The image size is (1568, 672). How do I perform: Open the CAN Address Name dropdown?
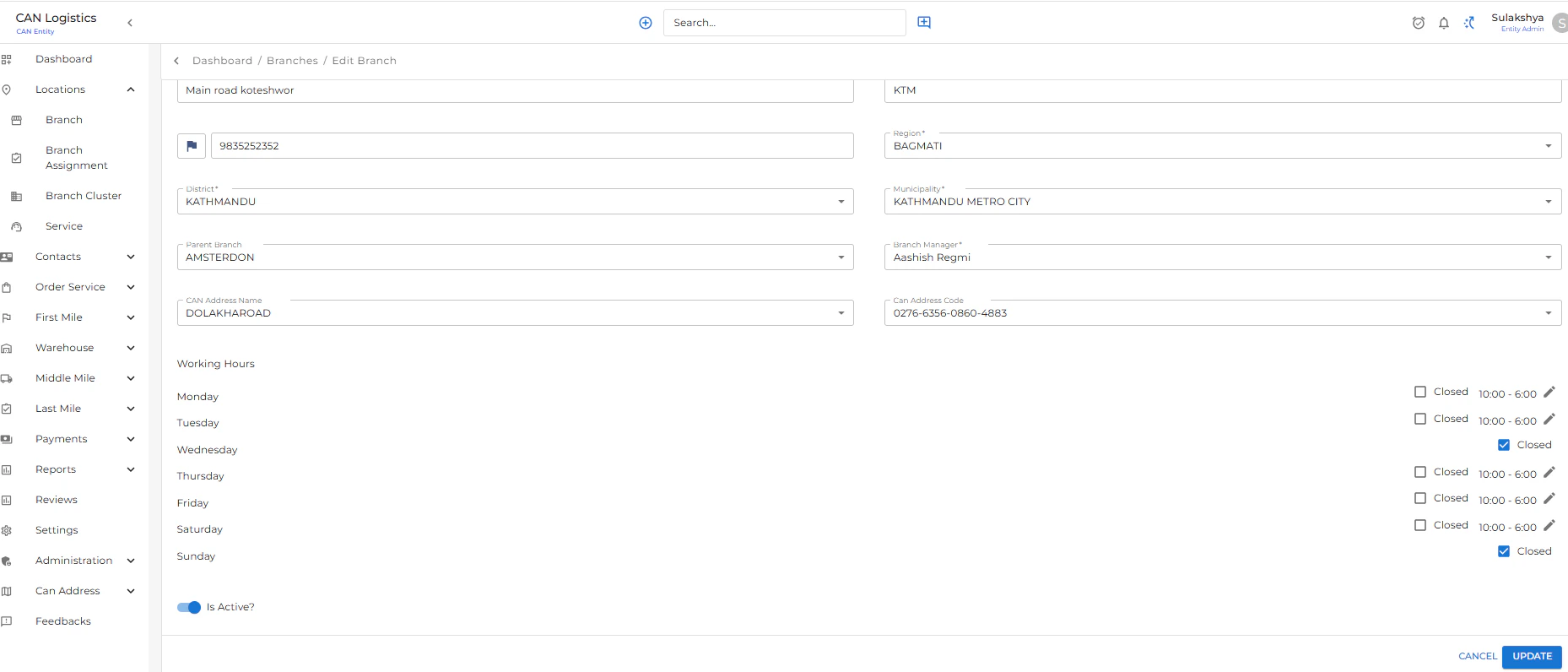pyautogui.click(x=515, y=312)
